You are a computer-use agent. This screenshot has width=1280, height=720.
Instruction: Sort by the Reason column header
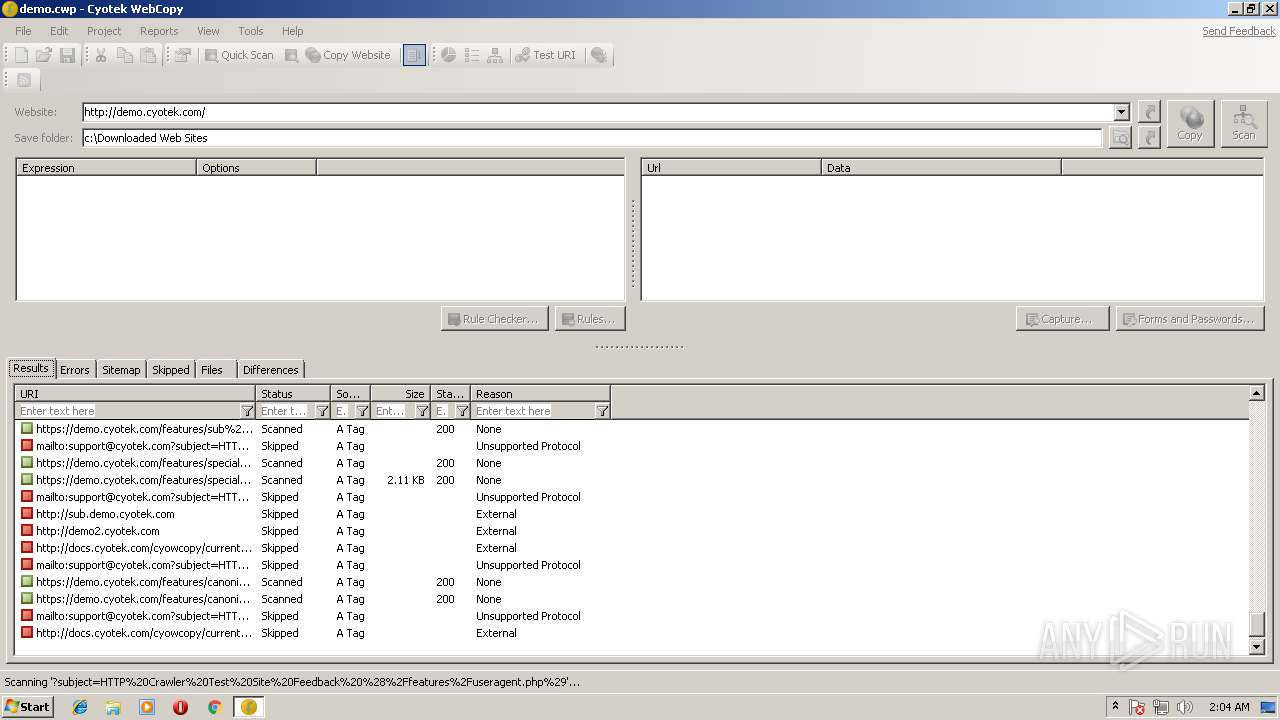[x=540, y=394]
